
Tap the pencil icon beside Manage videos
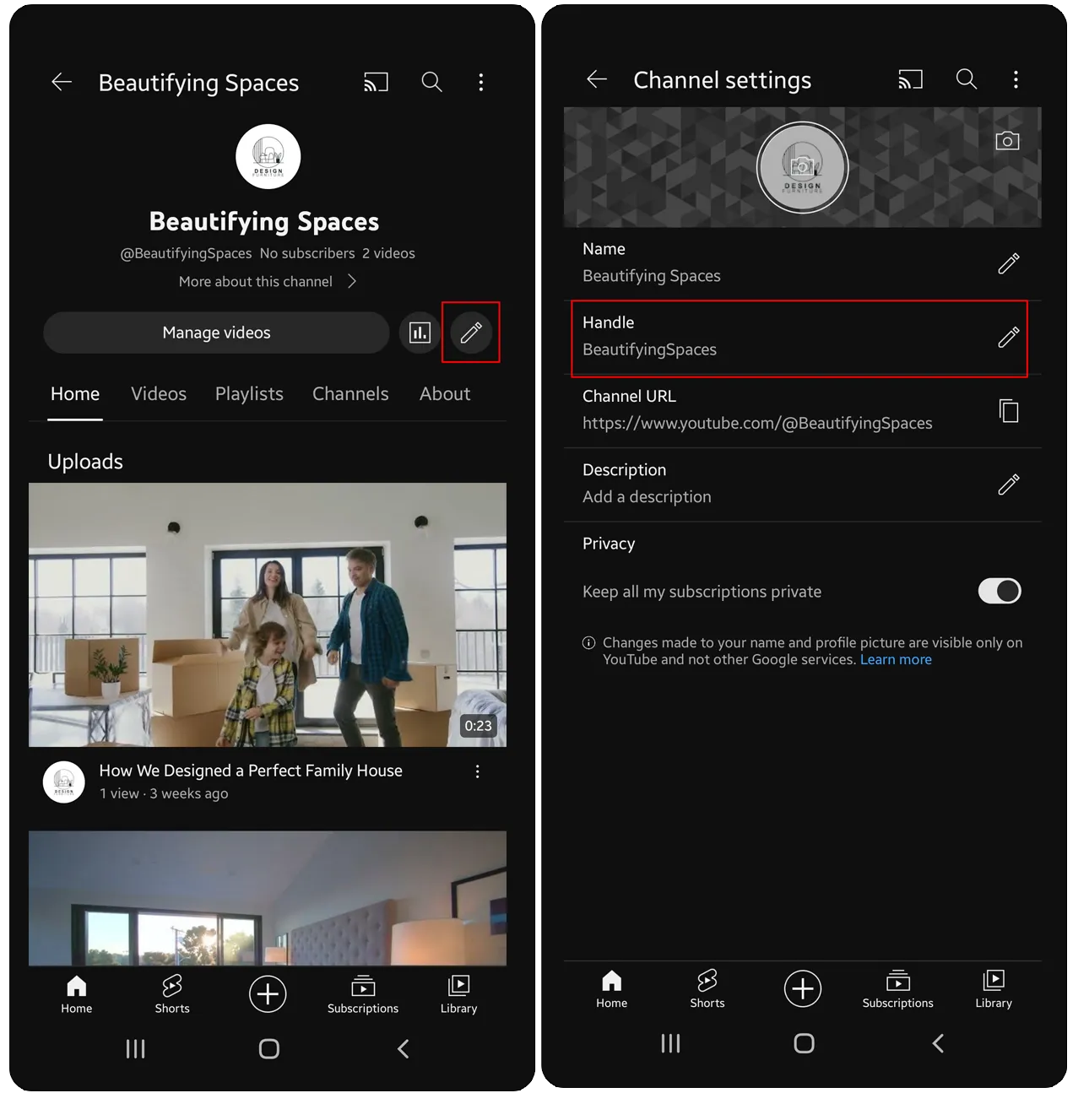coord(470,333)
